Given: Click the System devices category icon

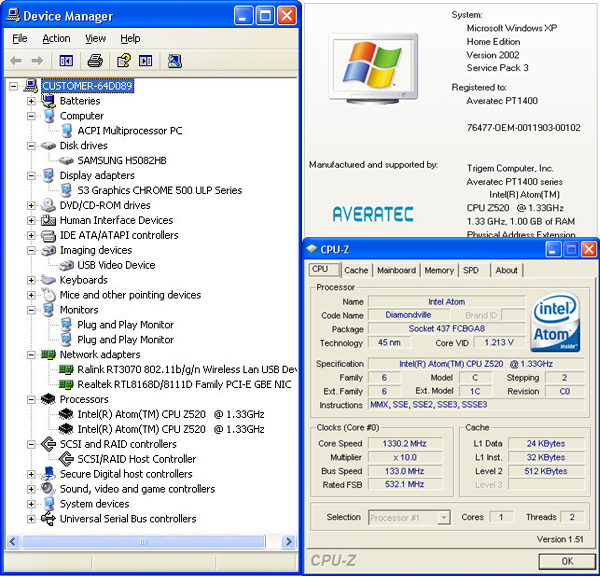Looking at the screenshot, I should click(48, 504).
